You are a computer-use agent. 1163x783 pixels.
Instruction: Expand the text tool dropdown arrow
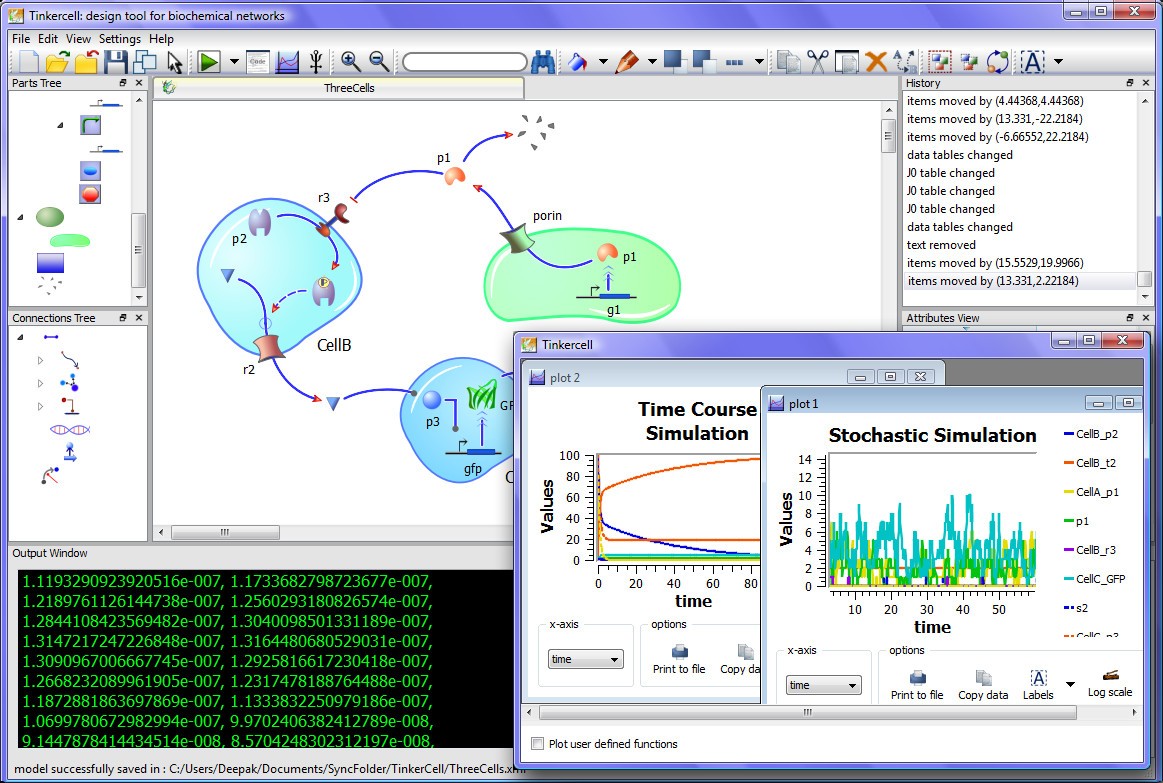[x=1058, y=61]
